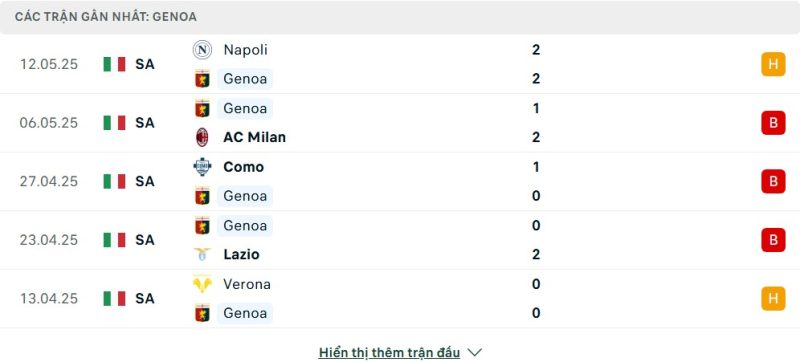Click orange H draw badge for Verona match
Viewport: 800px width, 362px height.
tap(773, 298)
